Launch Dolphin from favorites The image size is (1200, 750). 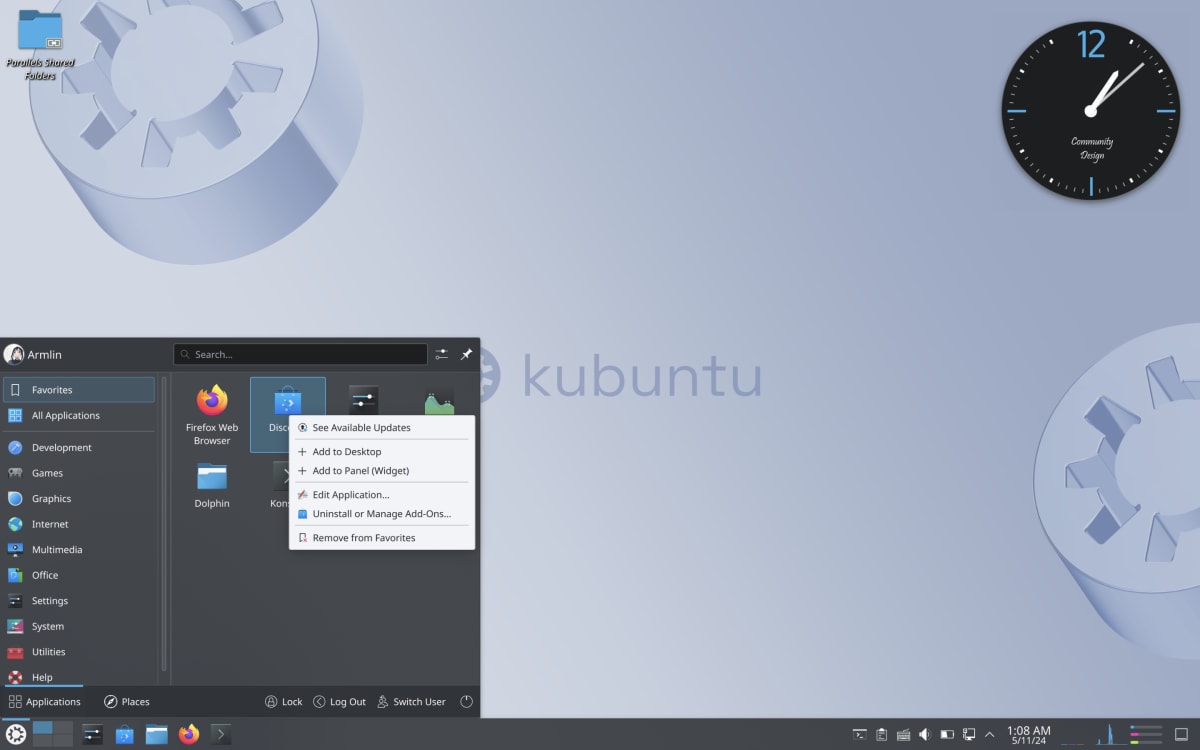point(212,485)
